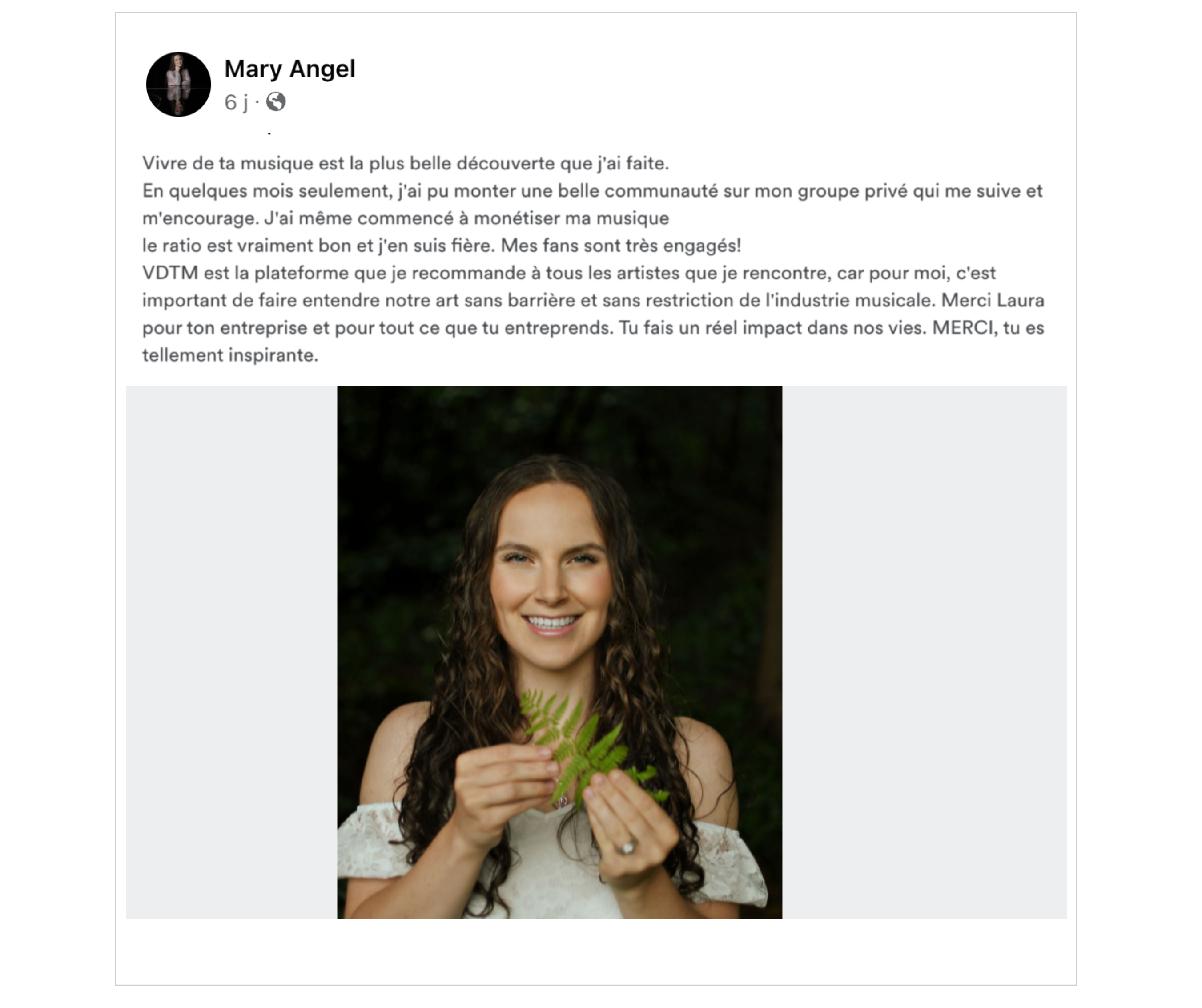Click the ring on the woman's finger
The image size is (1202, 1008).
pyautogui.click(x=628, y=845)
